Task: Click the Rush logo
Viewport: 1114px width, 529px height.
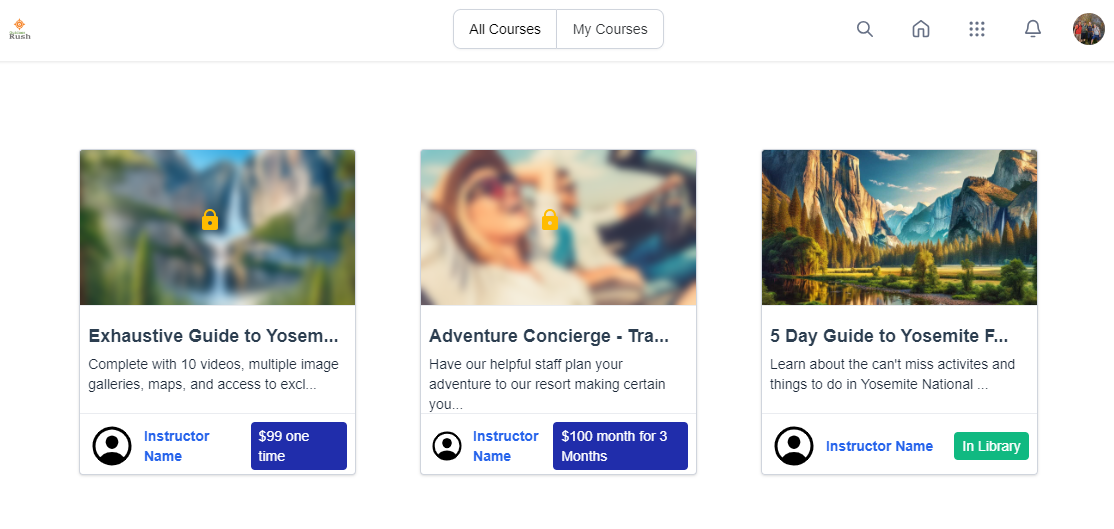Action: (20, 29)
